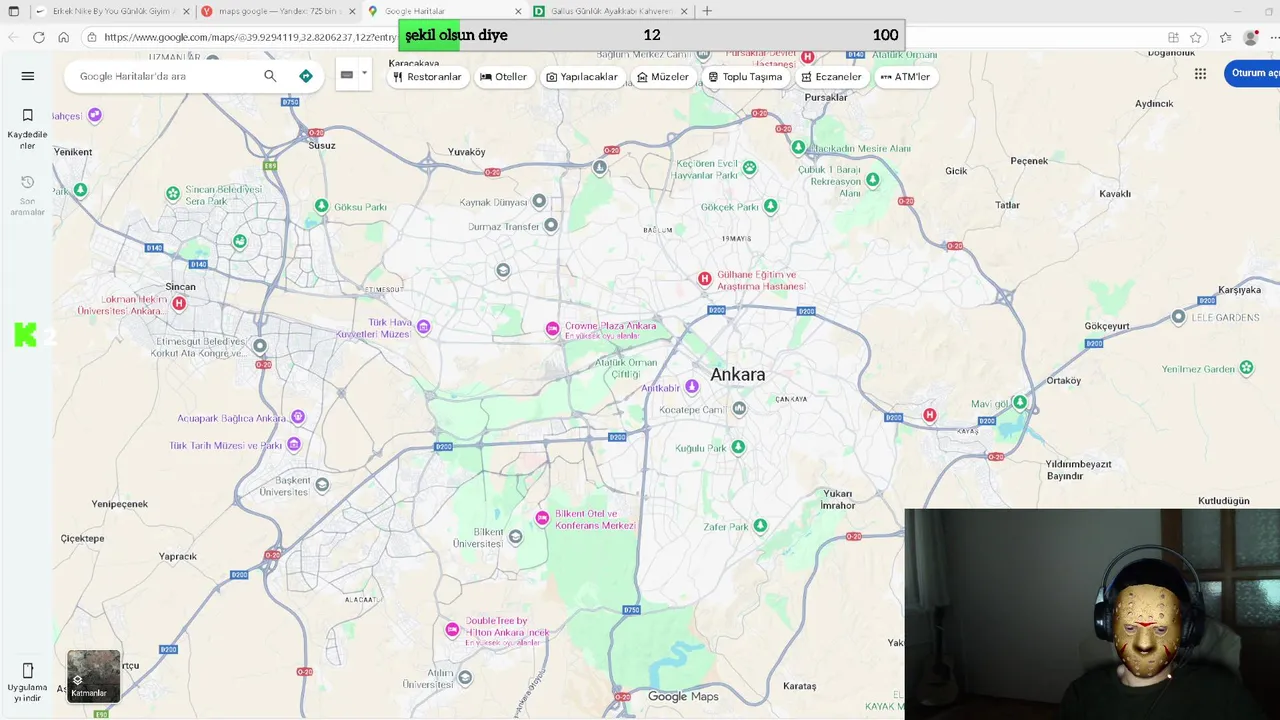Go to browser home page
The image size is (1280, 720).
coord(63,37)
